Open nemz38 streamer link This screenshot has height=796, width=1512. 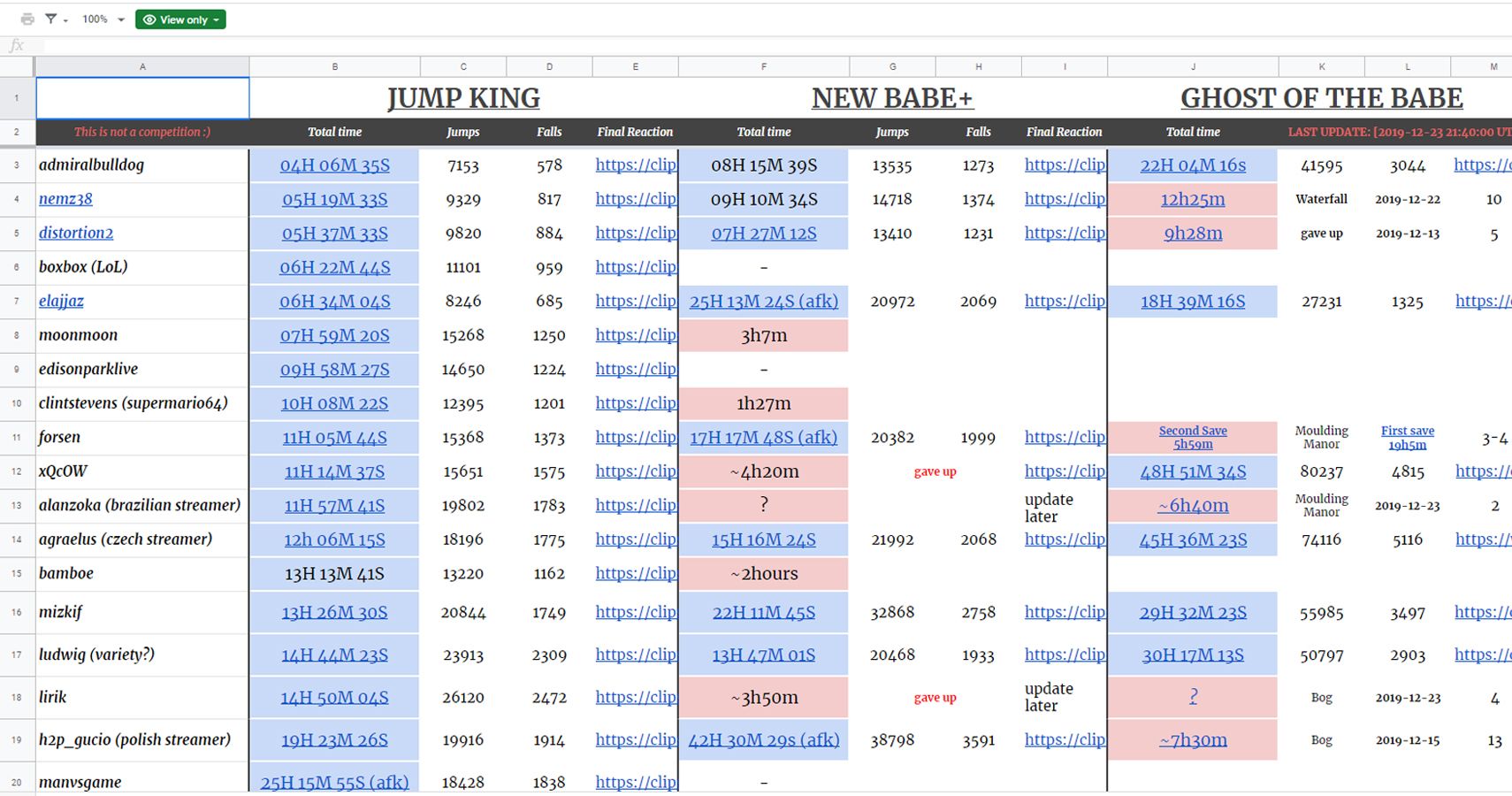click(x=65, y=199)
